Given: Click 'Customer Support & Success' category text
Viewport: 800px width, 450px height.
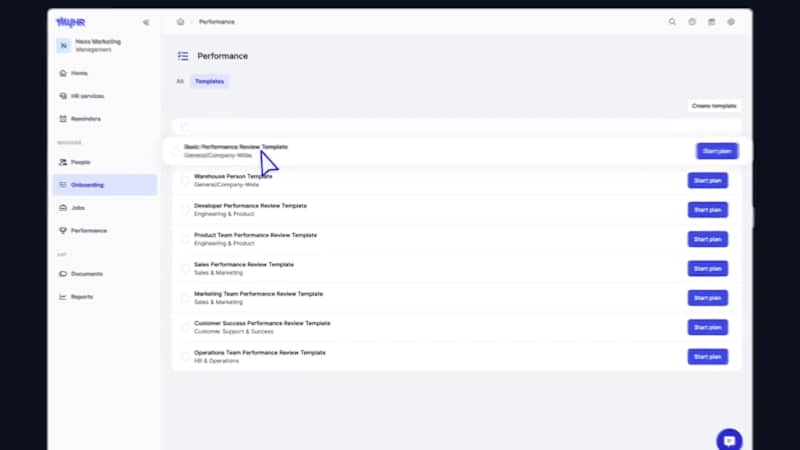Looking at the screenshot, I should point(234,332).
